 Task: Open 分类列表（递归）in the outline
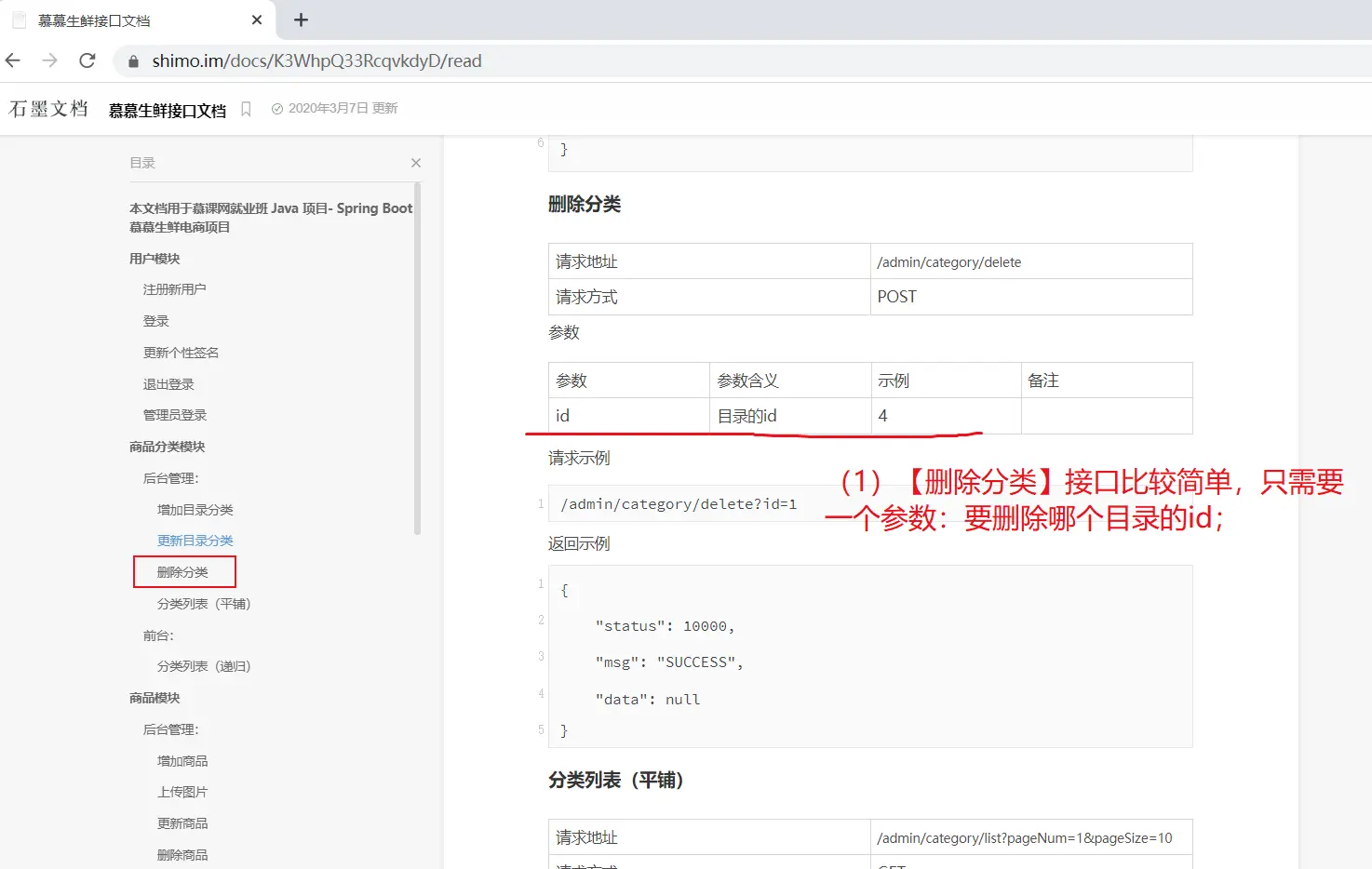point(204,666)
